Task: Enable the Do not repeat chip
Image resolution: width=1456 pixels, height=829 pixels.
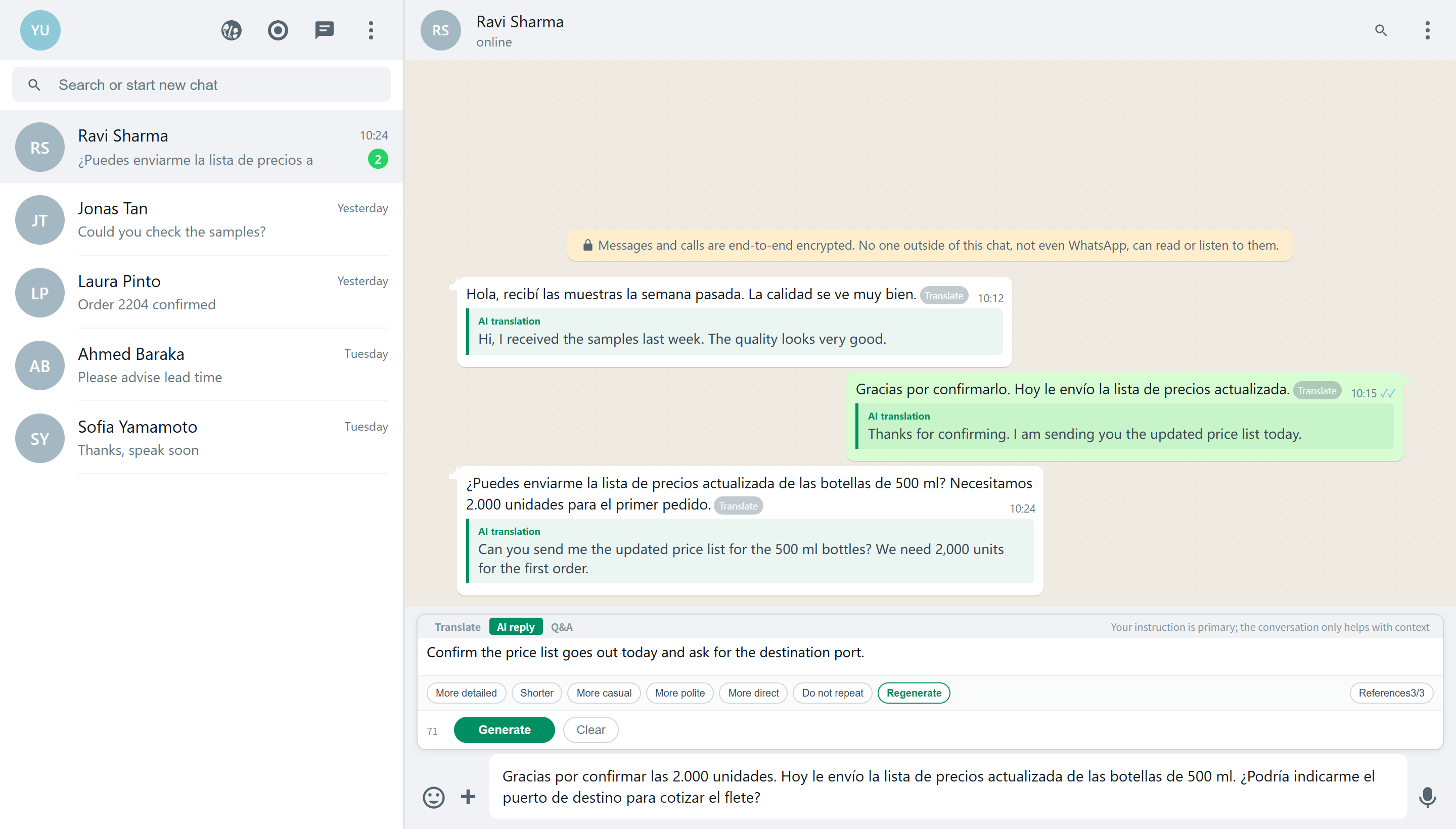Action: click(832, 693)
